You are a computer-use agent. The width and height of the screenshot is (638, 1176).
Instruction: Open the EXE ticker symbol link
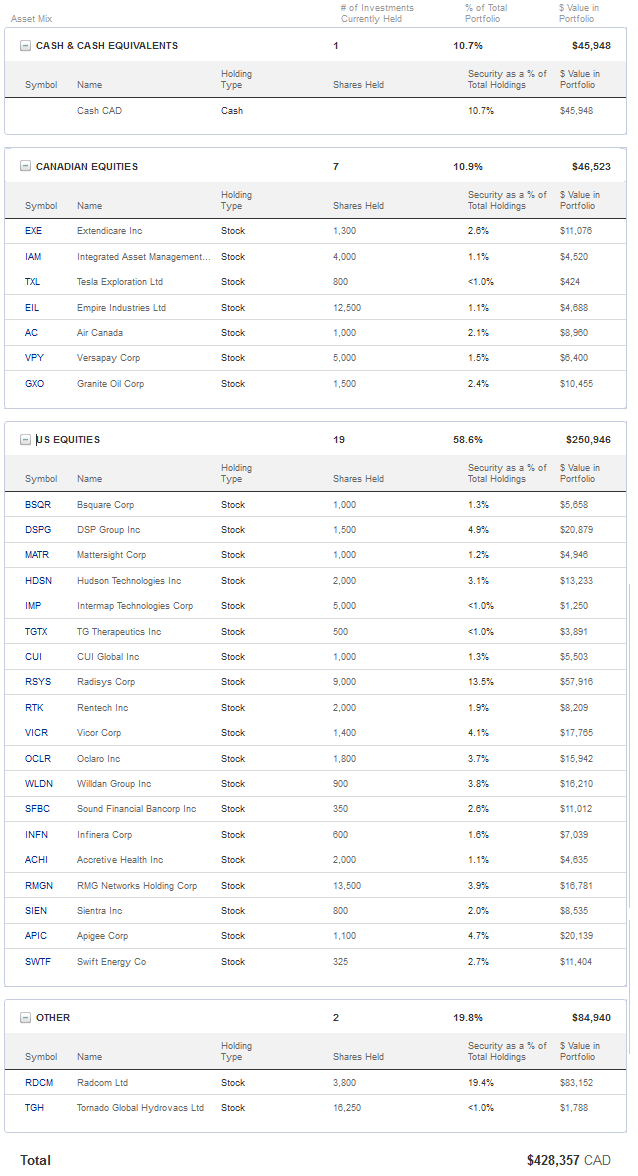pyautogui.click(x=33, y=231)
